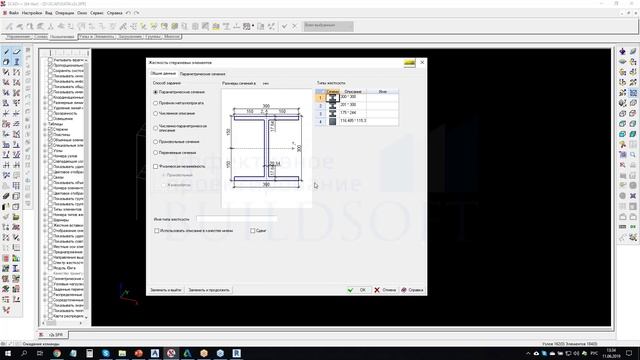This screenshot has width=640, height=360.
Task: Open the Загружения toolbar tab
Action: pyautogui.click(x=130, y=37)
